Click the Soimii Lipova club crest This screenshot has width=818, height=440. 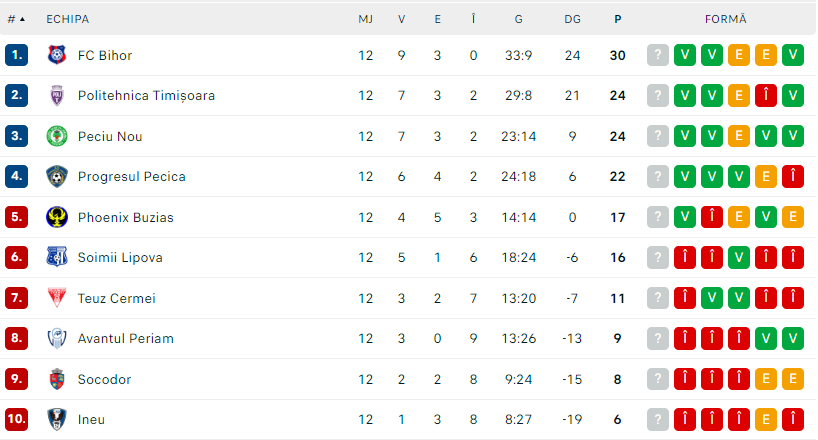click(56, 258)
